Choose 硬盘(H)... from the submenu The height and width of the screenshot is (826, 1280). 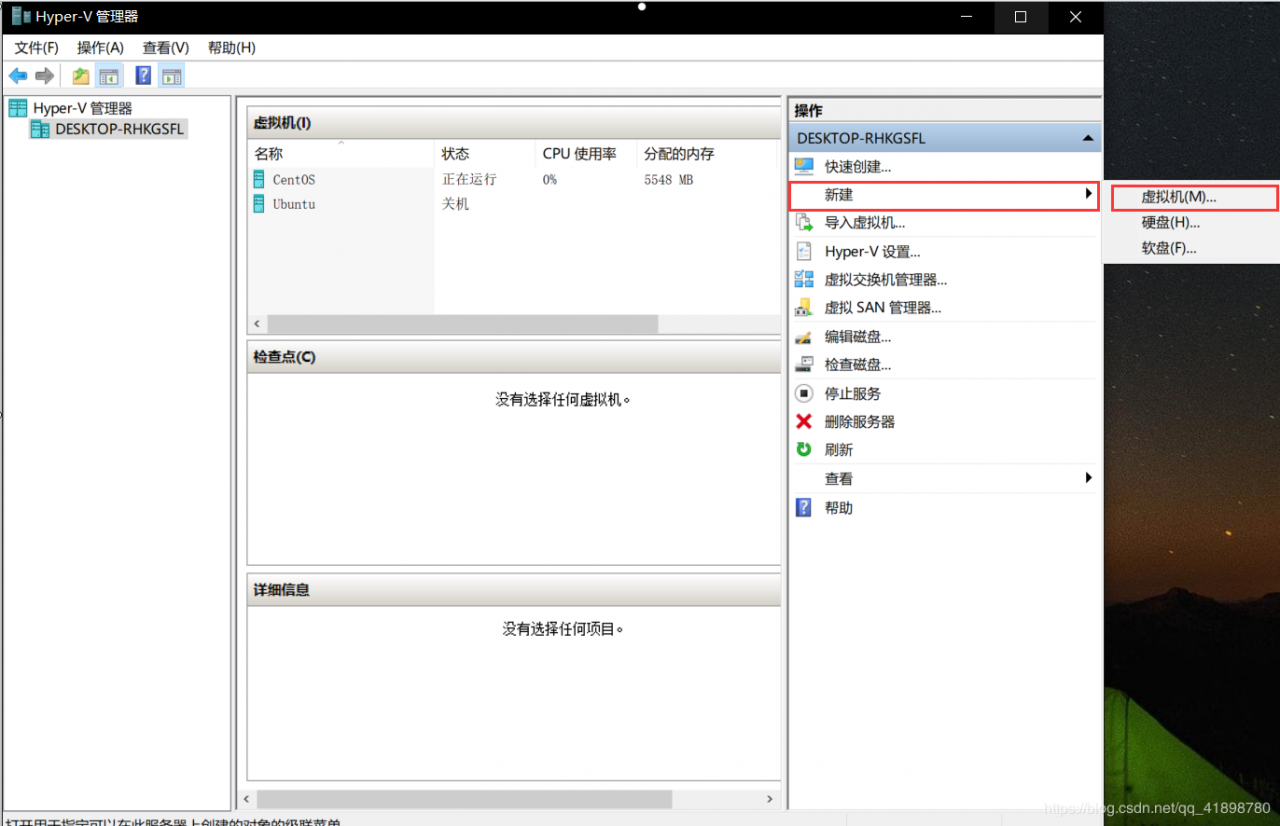[x=1171, y=223]
